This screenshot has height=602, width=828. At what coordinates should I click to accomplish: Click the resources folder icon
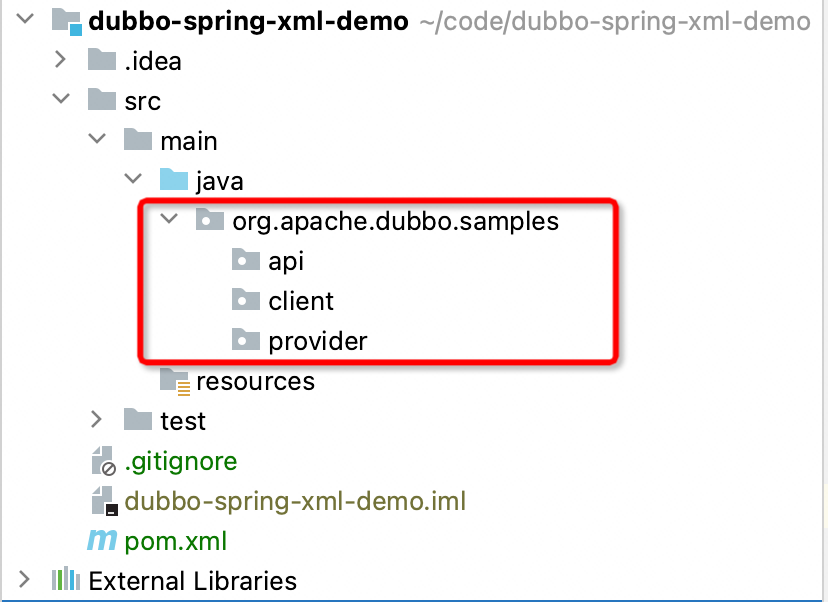pos(174,381)
